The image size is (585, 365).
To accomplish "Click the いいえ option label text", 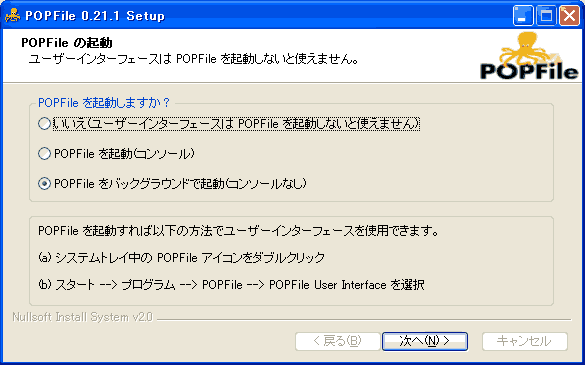I will coord(237,124).
